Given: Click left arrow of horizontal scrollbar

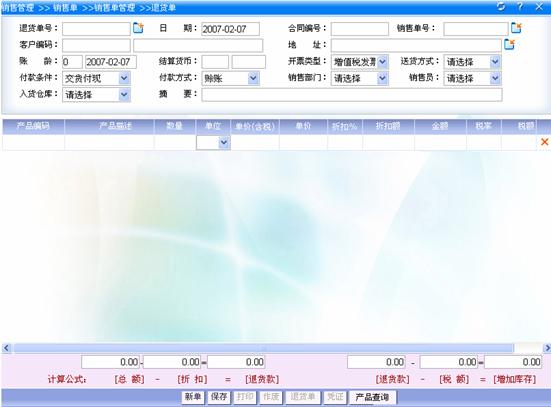Looking at the screenshot, I should (x=6, y=348).
